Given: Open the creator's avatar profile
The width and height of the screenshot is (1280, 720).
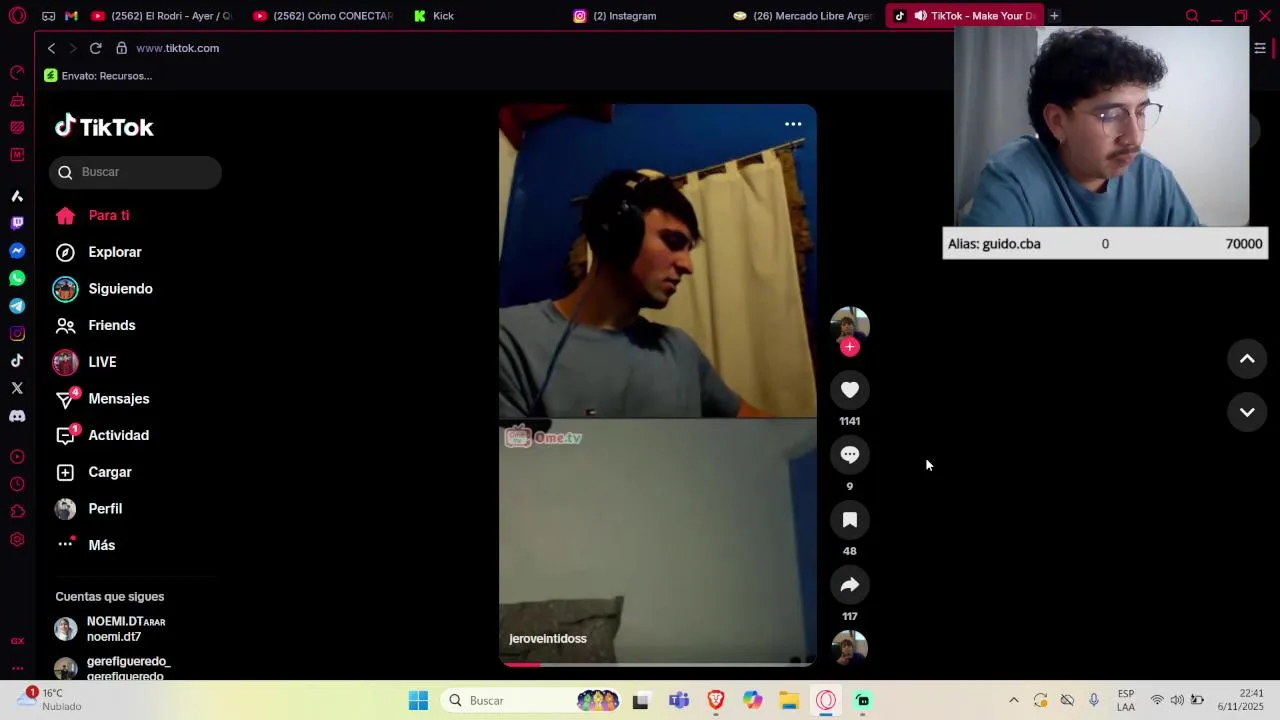Looking at the screenshot, I should (850, 326).
